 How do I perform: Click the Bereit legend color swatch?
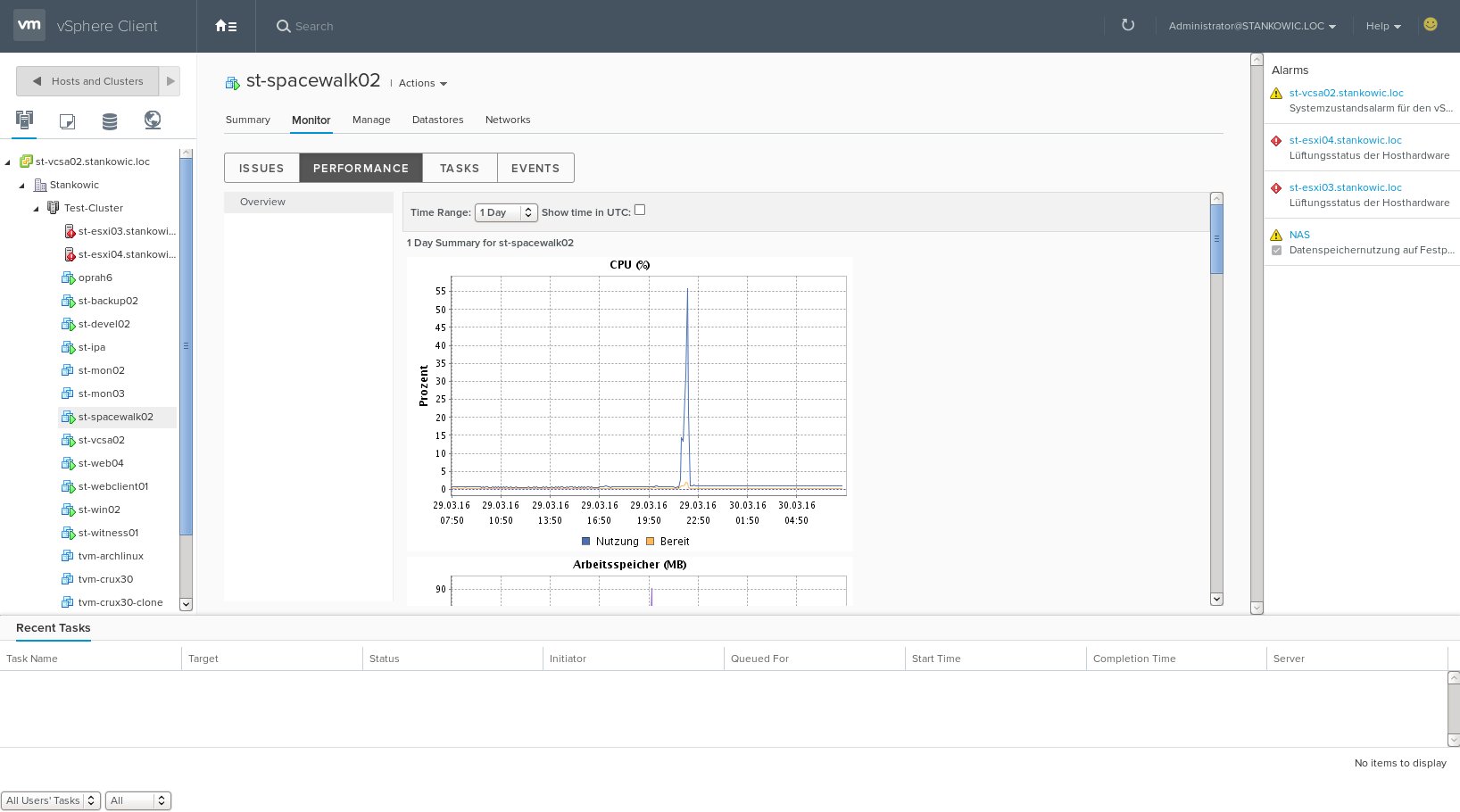[x=651, y=542]
